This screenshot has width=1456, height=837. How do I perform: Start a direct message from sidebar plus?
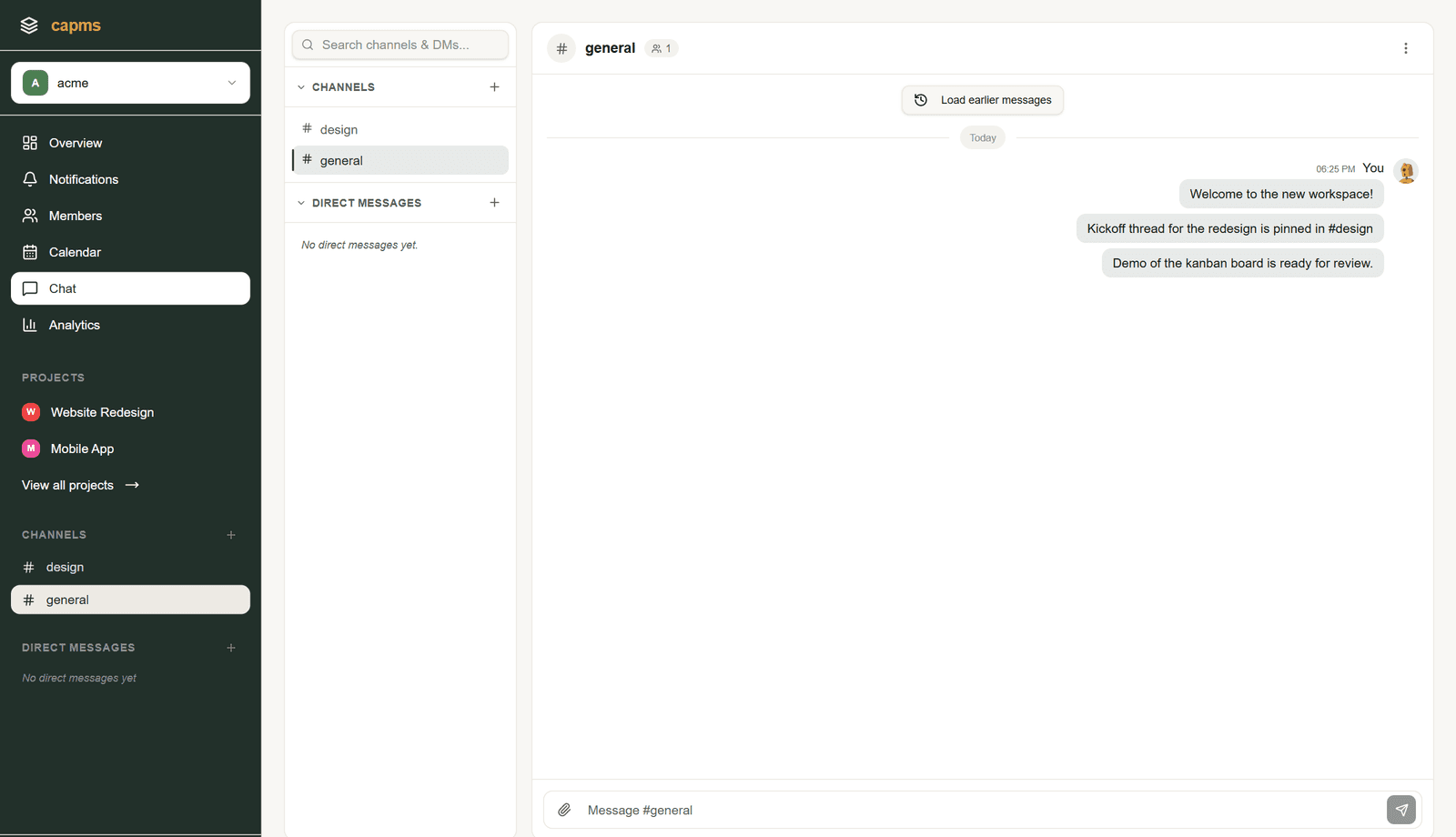tap(231, 648)
